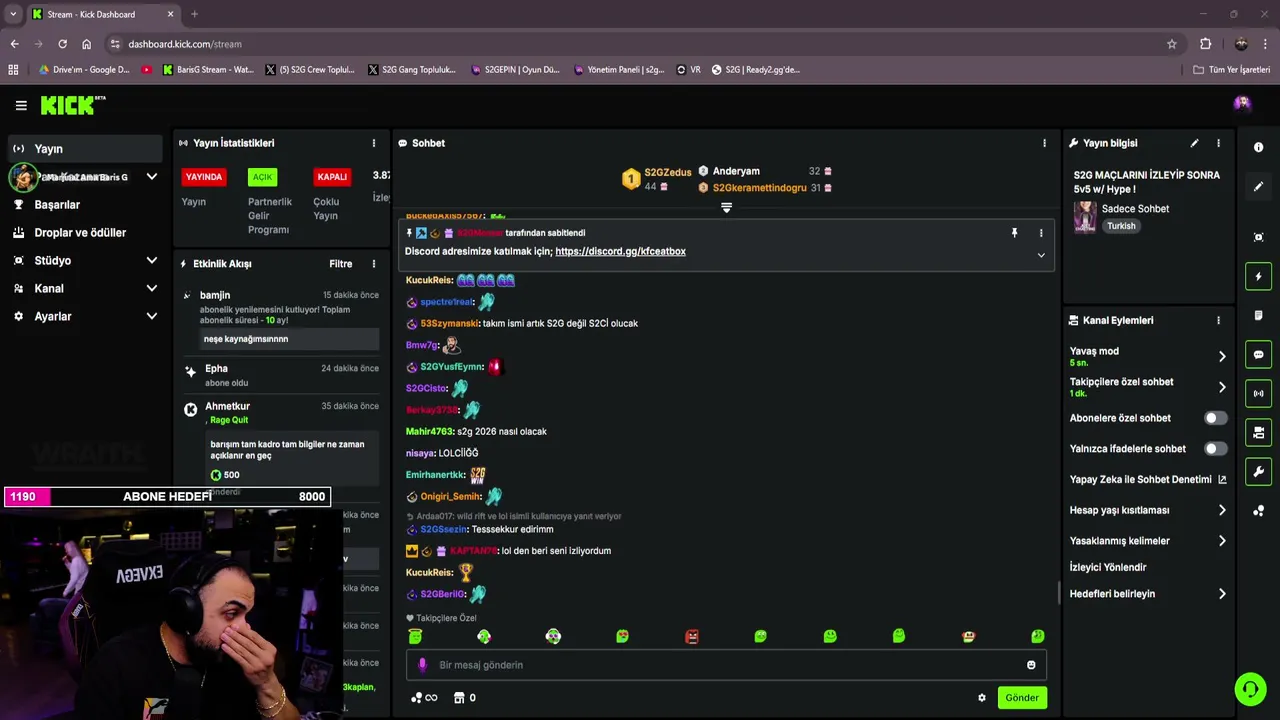The height and width of the screenshot is (720, 1280).
Task: Click the pencil icon in right rail
Action: point(1258,187)
